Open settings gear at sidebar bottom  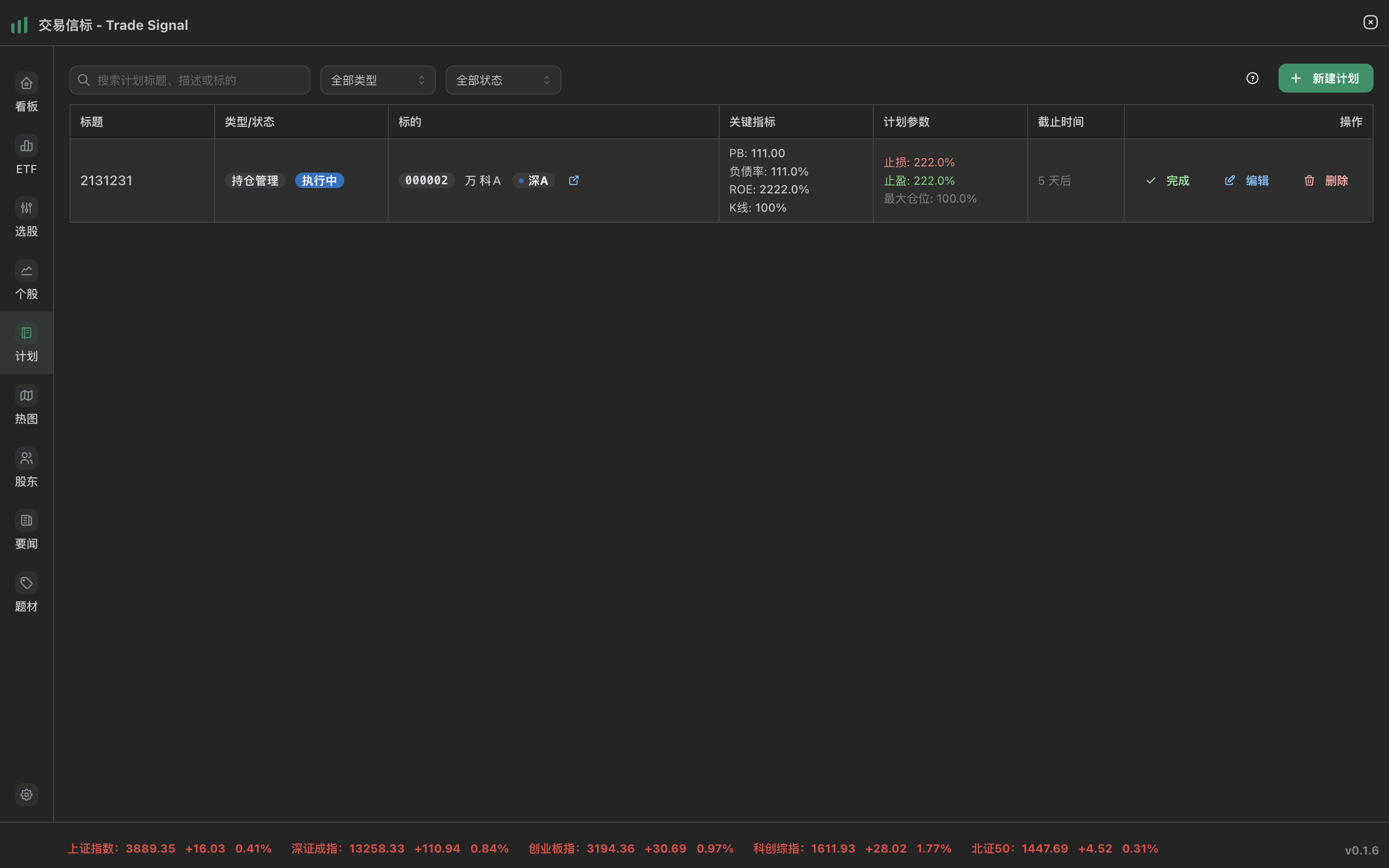[27, 795]
